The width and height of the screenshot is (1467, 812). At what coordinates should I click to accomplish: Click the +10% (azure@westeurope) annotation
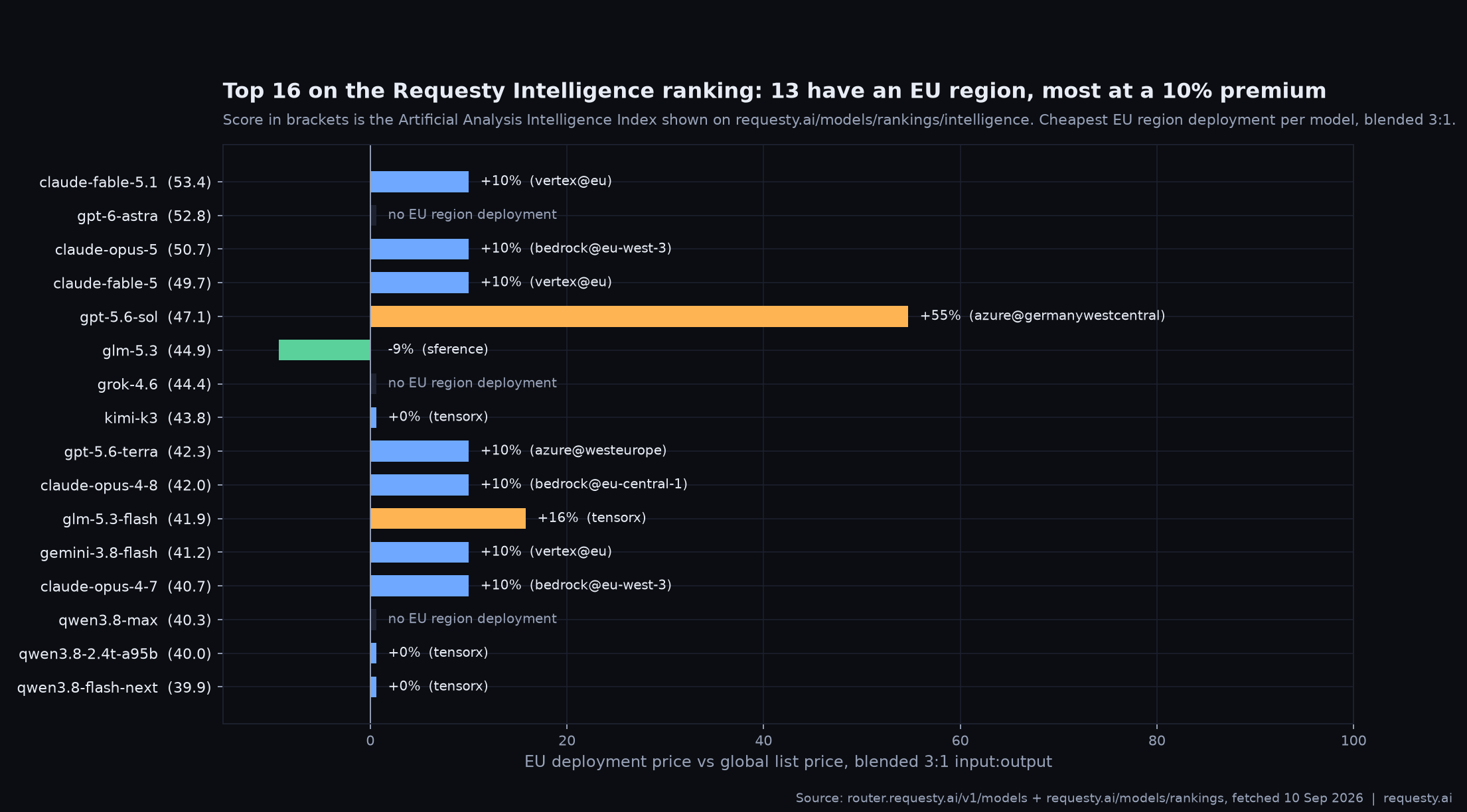574,450
